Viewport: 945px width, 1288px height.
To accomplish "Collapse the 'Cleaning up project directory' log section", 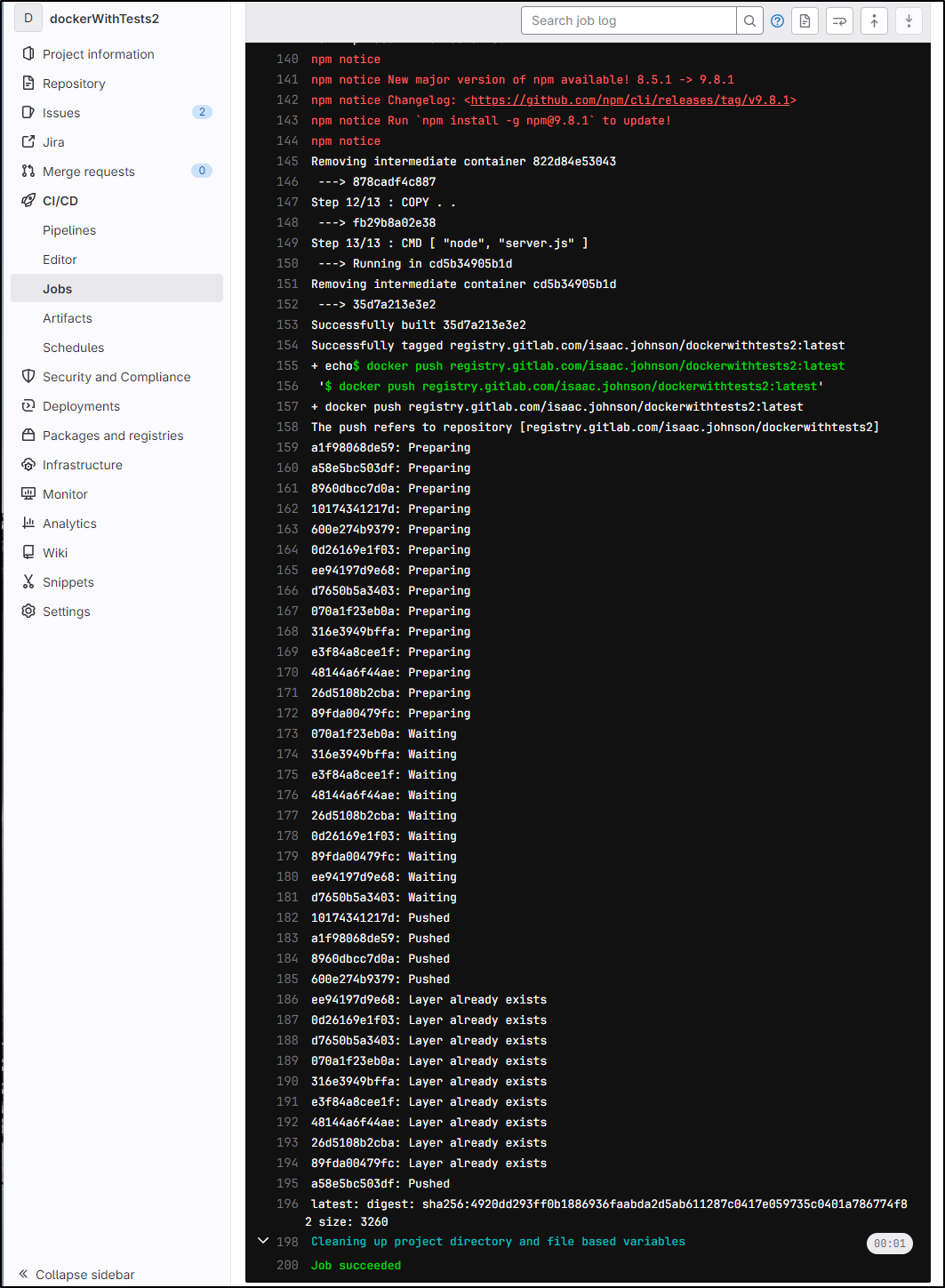I will click(262, 1241).
